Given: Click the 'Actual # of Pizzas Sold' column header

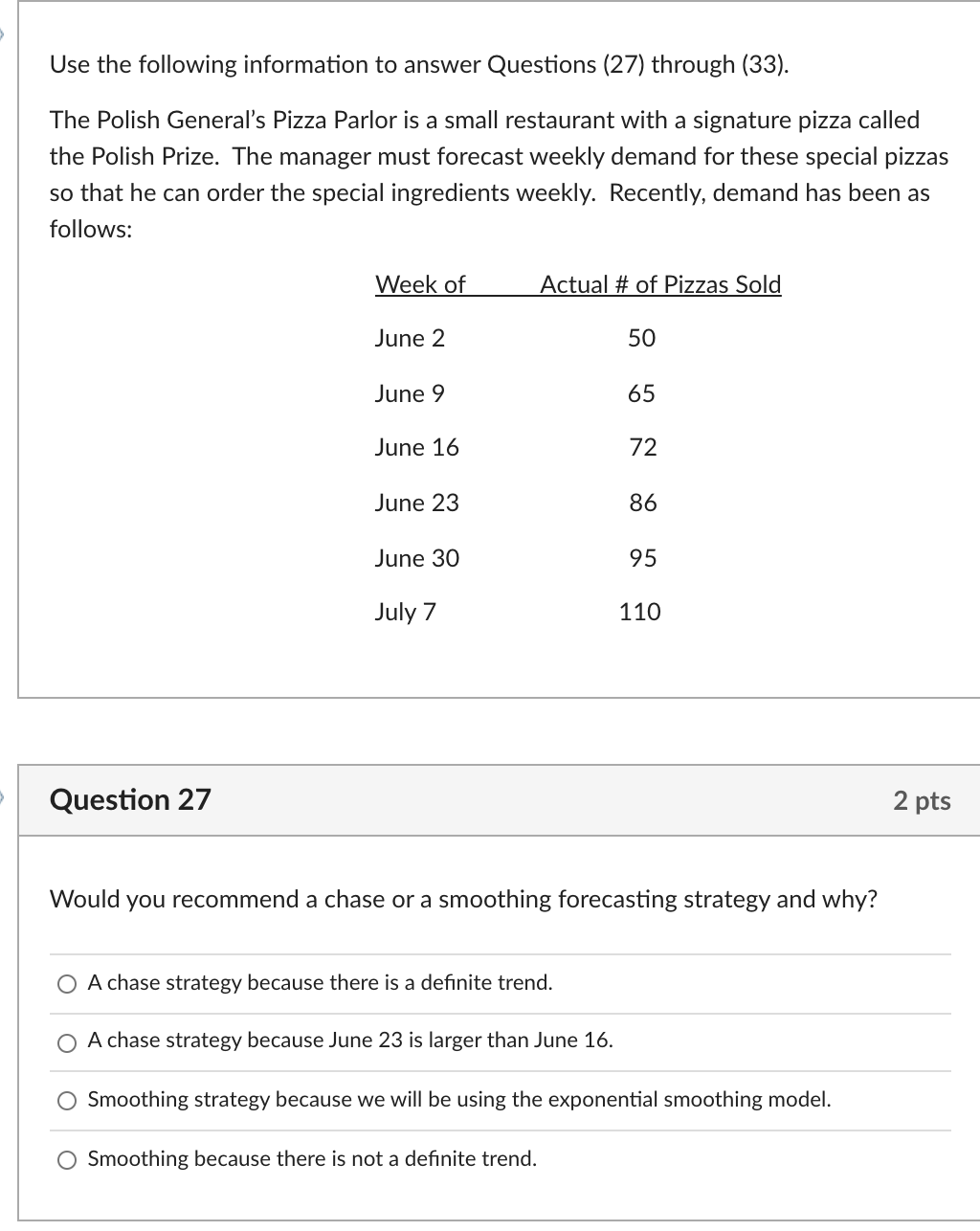Looking at the screenshot, I should click(x=660, y=284).
